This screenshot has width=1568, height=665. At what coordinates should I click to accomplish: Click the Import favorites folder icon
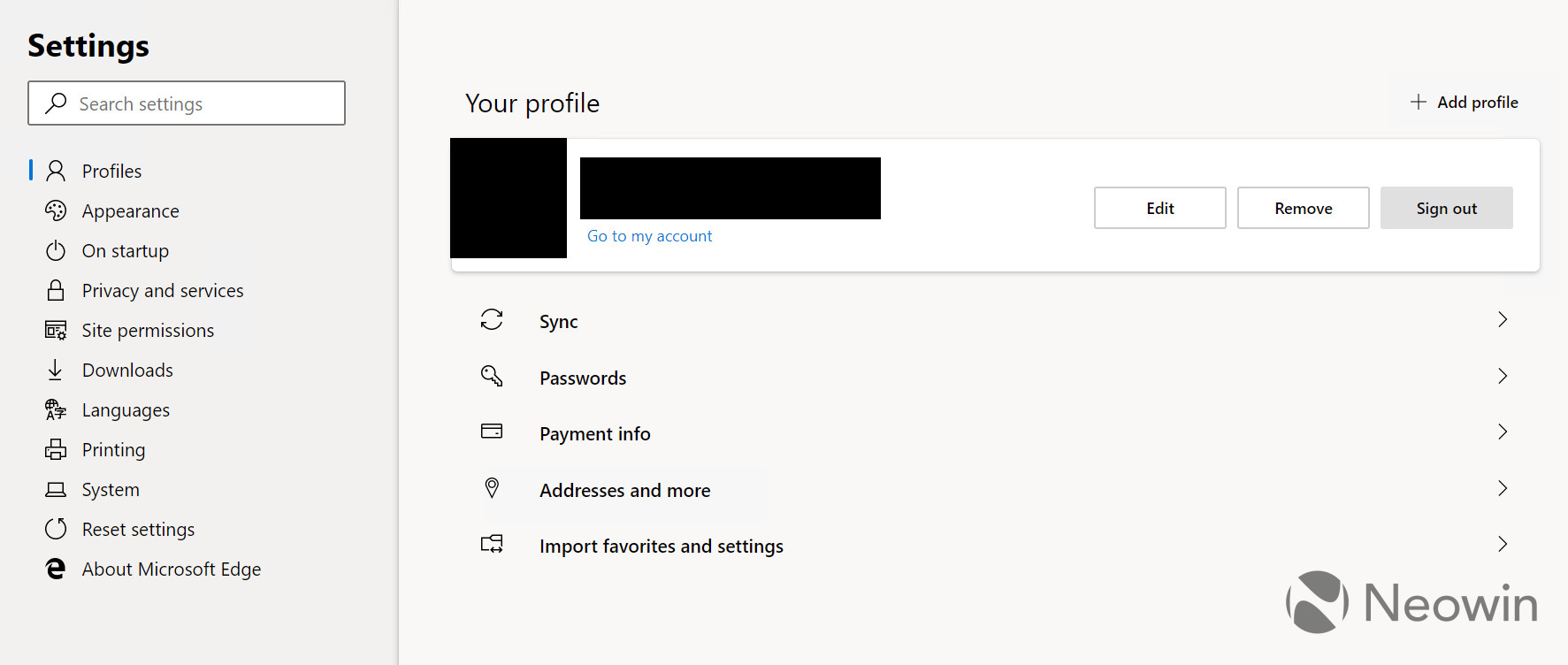pyautogui.click(x=492, y=544)
